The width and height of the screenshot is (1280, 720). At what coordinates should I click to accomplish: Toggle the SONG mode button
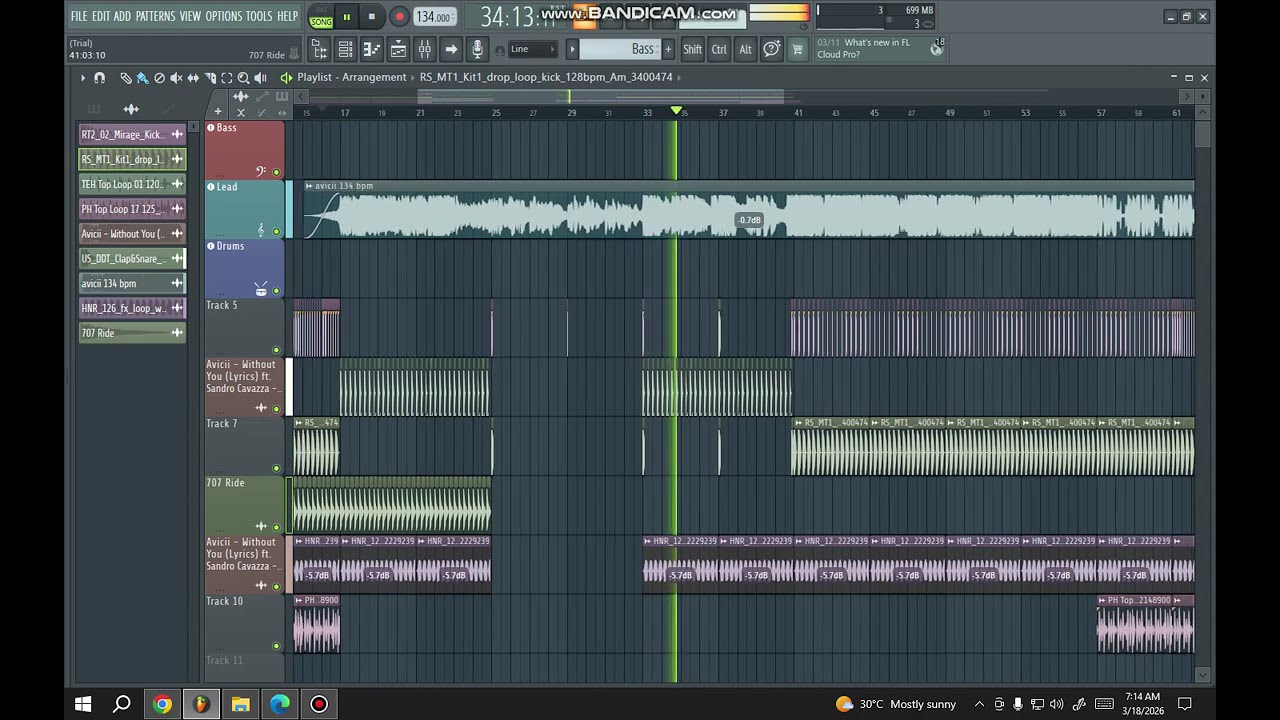point(321,22)
